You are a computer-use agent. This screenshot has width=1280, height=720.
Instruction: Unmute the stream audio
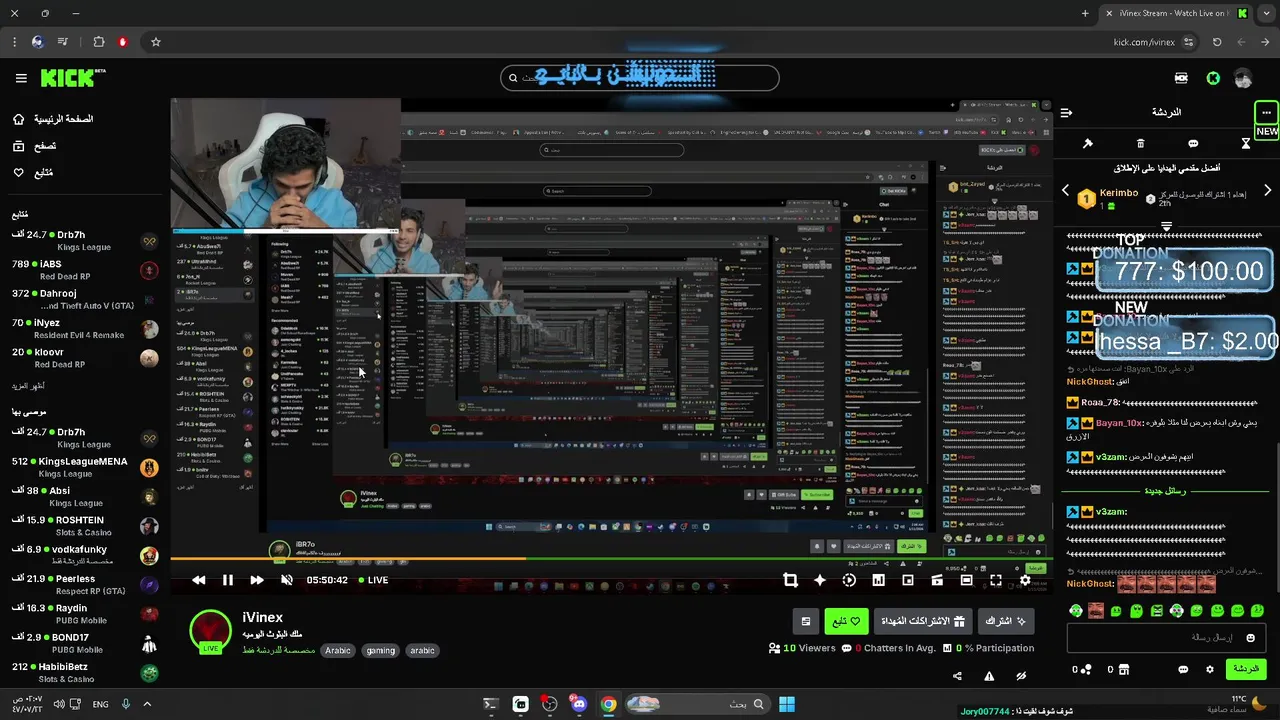(287, 580)
